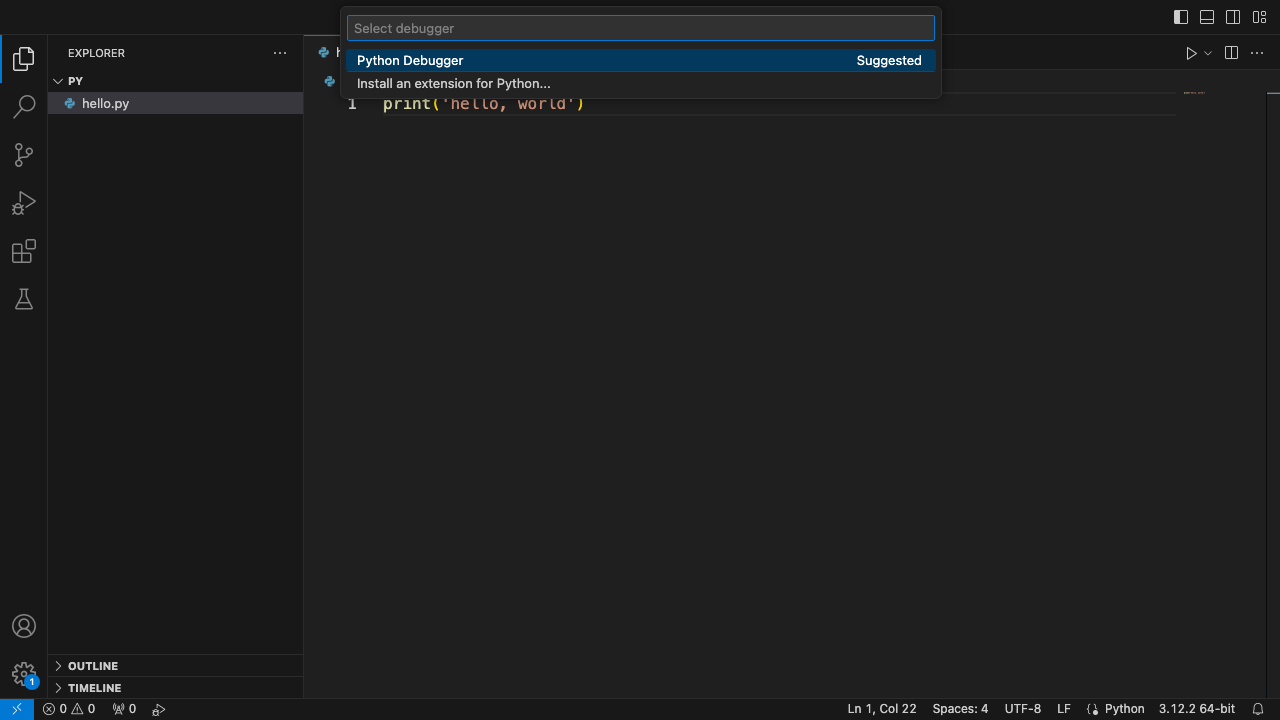Open remote window indicator in status bar
Image resolution: width=1280 pixels, height=720 pixels.
(17, 709)
